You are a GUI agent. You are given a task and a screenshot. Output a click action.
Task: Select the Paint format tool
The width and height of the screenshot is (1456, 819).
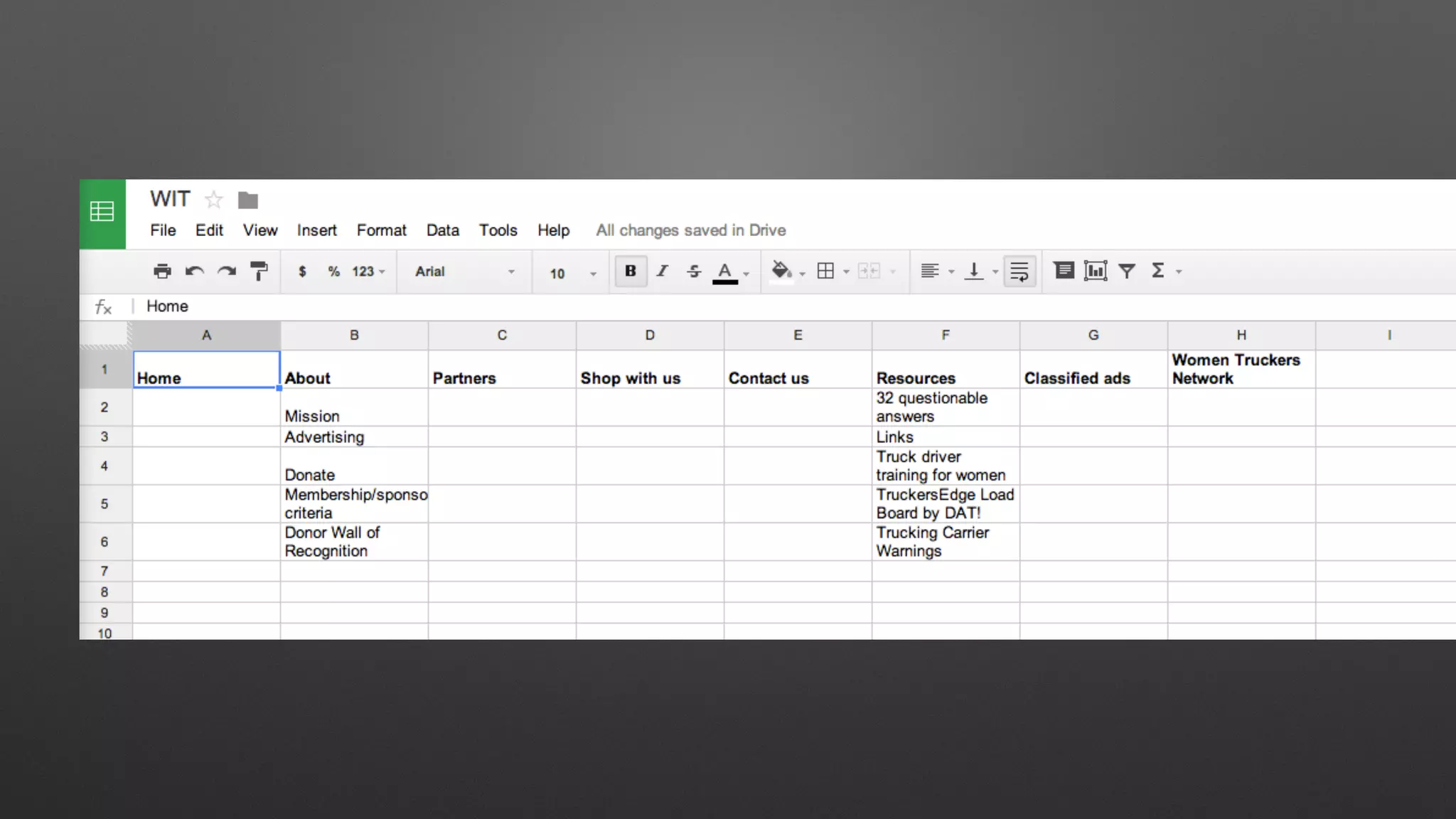[259, 271]
